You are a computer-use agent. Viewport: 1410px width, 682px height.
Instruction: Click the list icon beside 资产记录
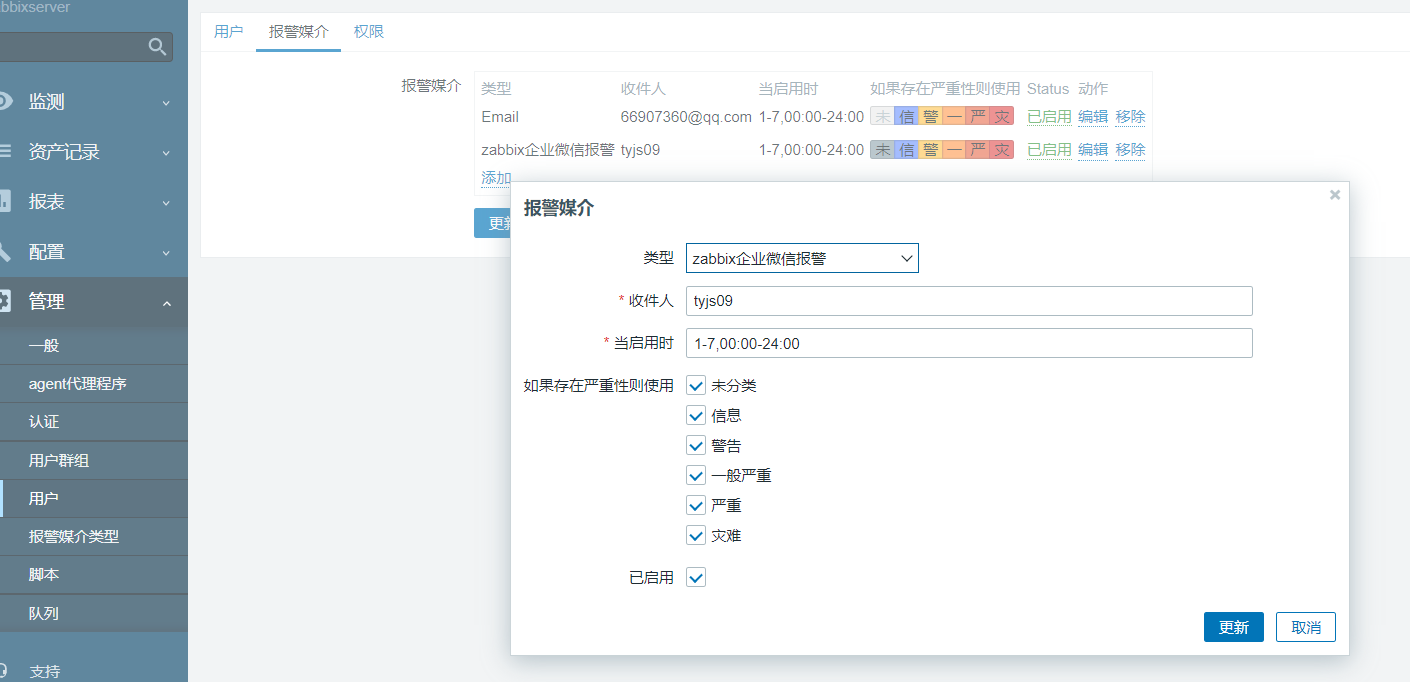(5, 151)
